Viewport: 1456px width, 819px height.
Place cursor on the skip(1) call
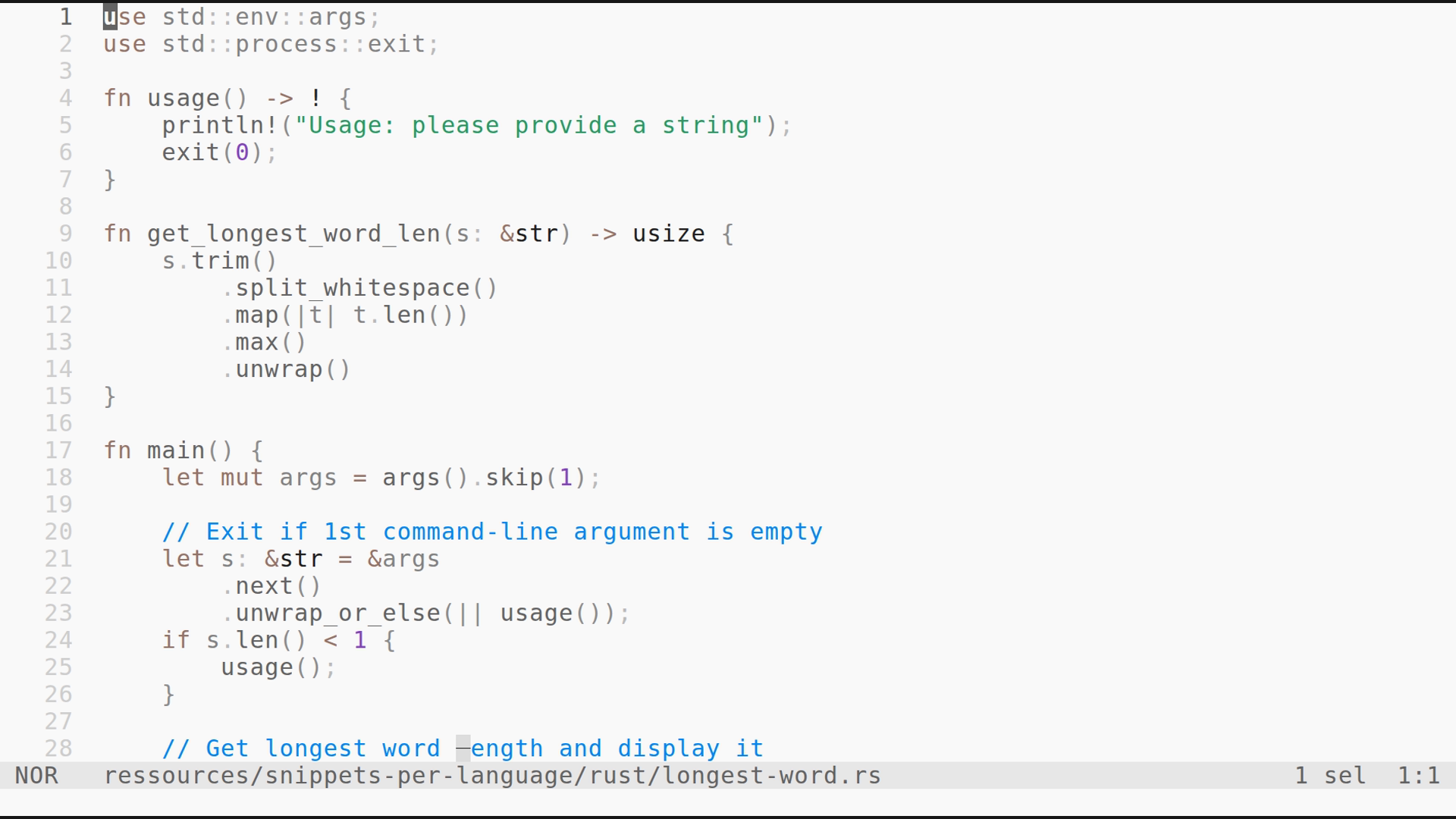529,478
